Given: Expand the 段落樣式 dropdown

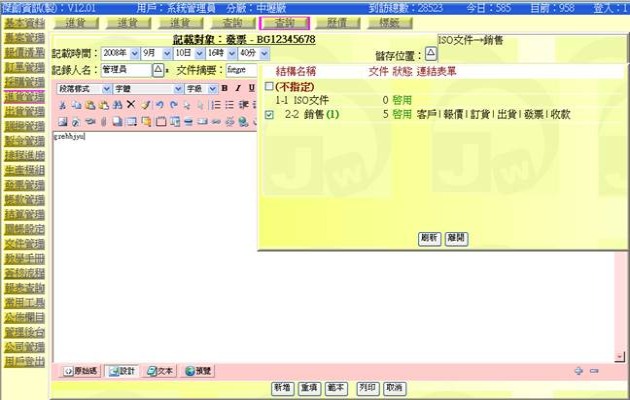Looking at the screenshot, I should (82, 89).
